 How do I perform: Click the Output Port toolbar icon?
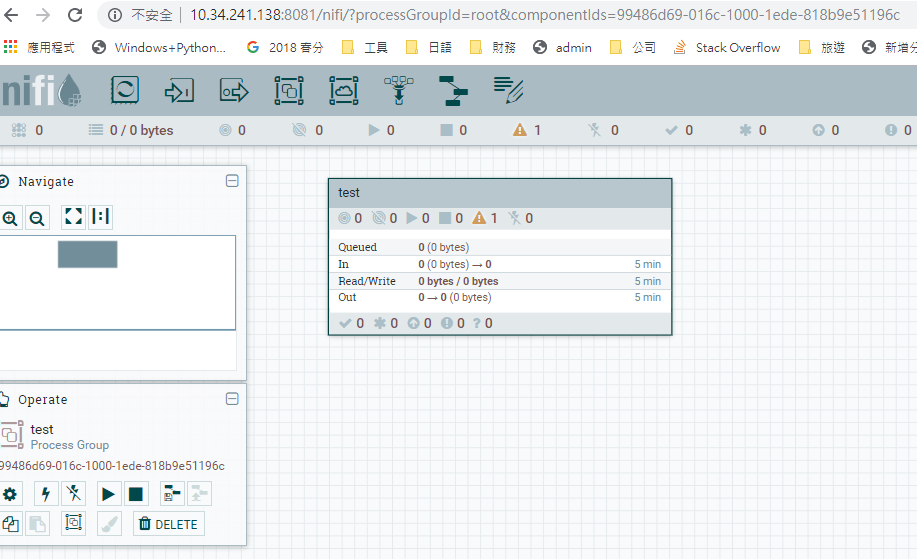234,91
